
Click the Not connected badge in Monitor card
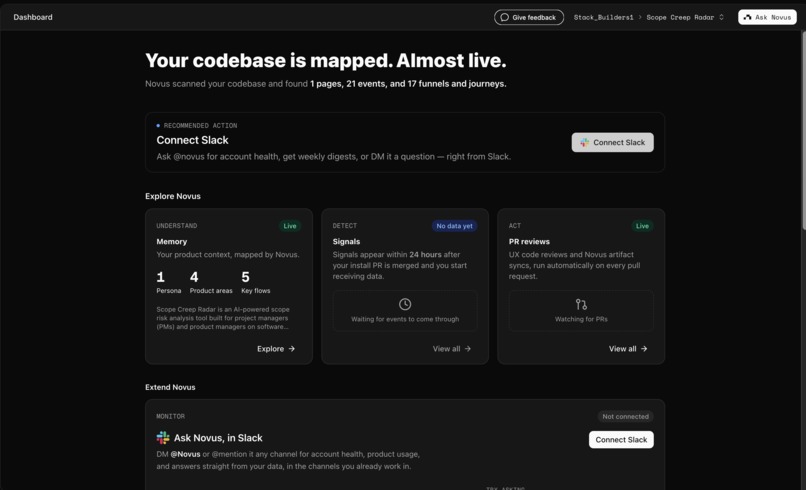tap(626, 416)
